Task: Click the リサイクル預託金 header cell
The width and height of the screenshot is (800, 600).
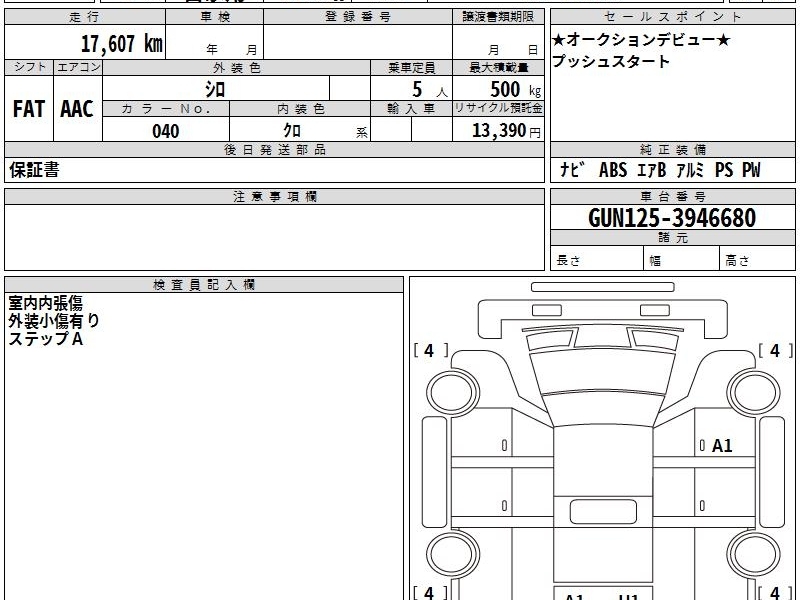Action: pos(498,109)
